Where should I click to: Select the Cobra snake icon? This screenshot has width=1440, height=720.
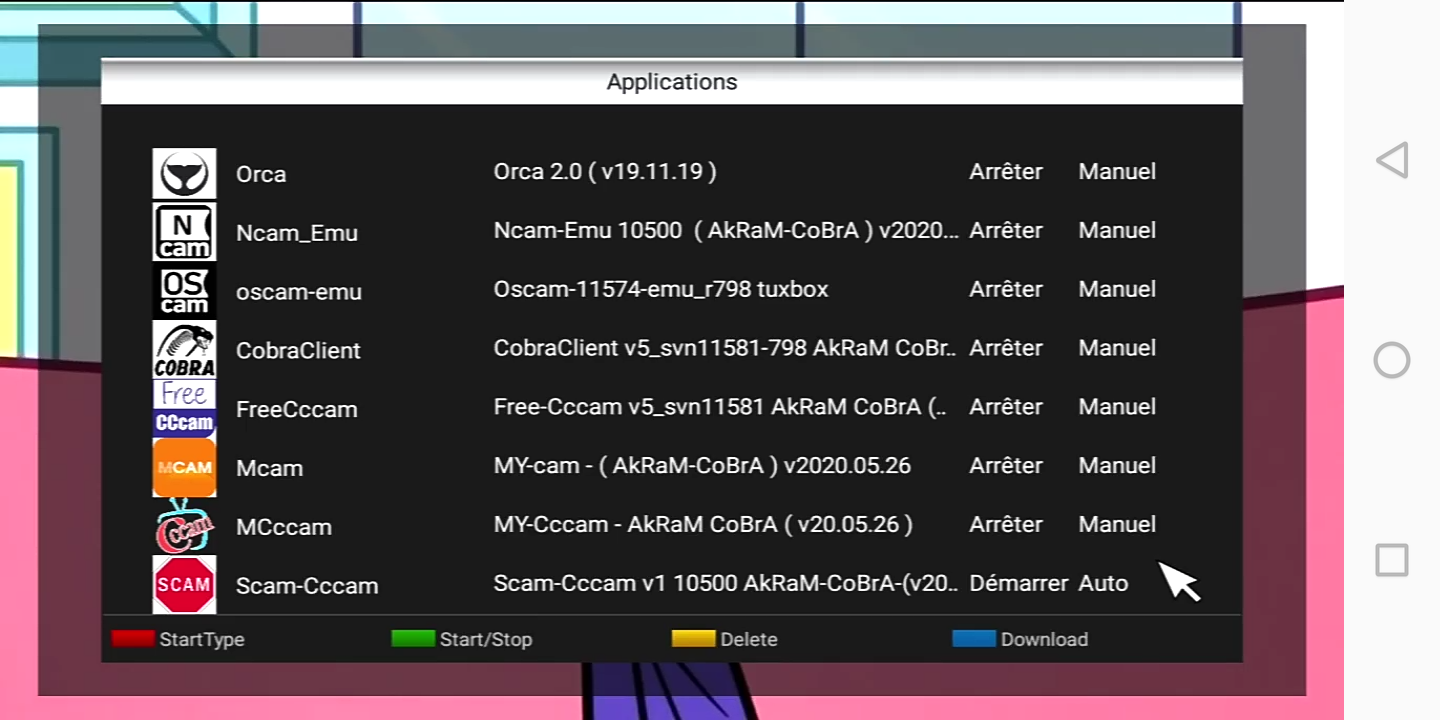coord(184,349)
